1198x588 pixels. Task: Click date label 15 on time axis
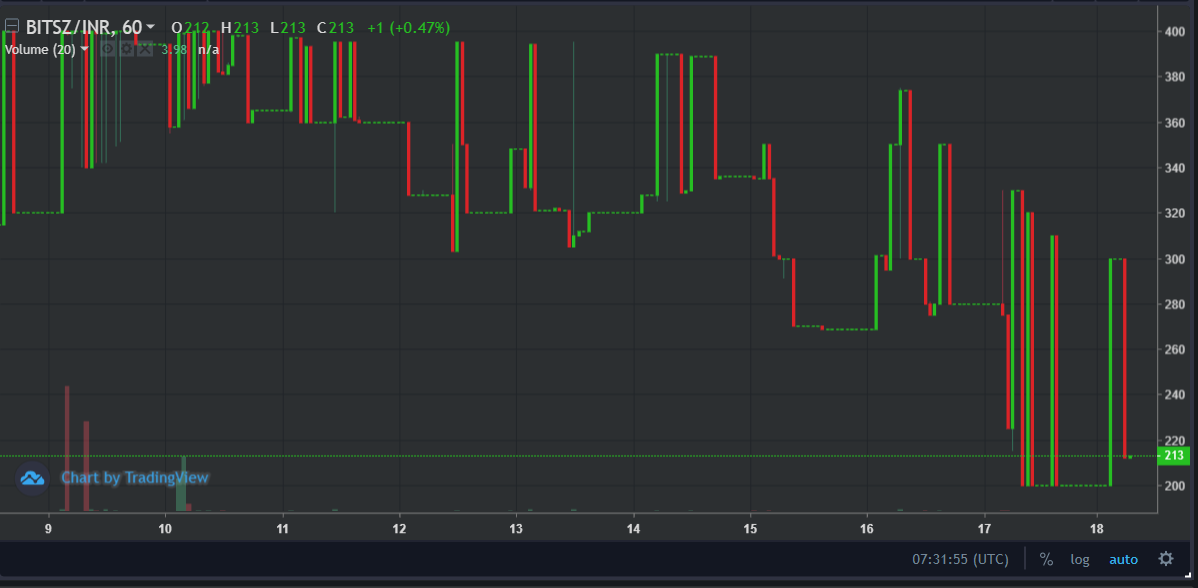(750, 528)
